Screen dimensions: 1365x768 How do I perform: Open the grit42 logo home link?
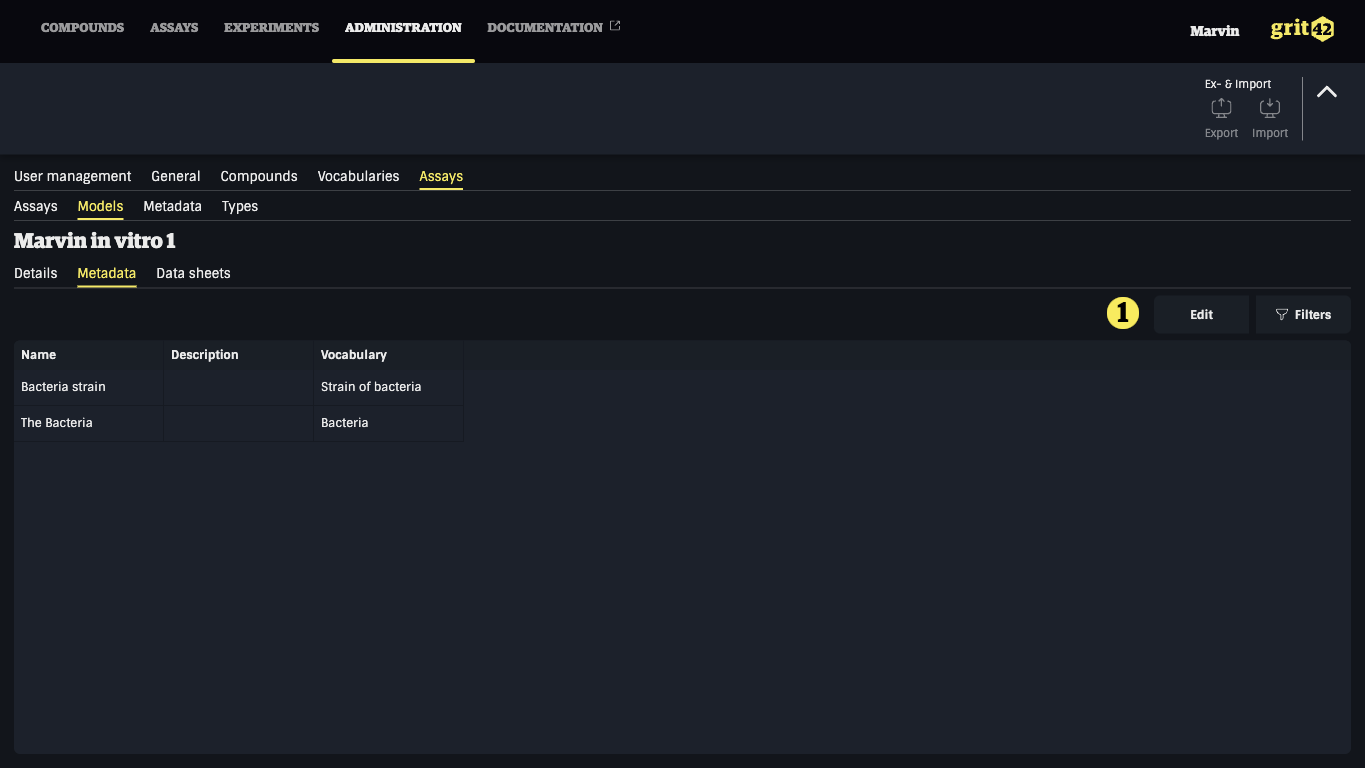coord(1302,29)
